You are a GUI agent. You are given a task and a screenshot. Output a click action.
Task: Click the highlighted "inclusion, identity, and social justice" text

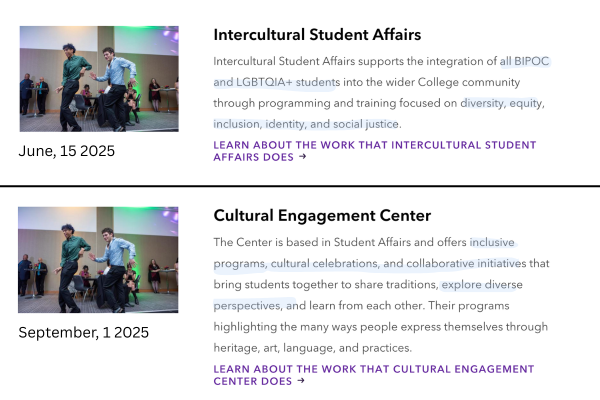tap(306, 124)
